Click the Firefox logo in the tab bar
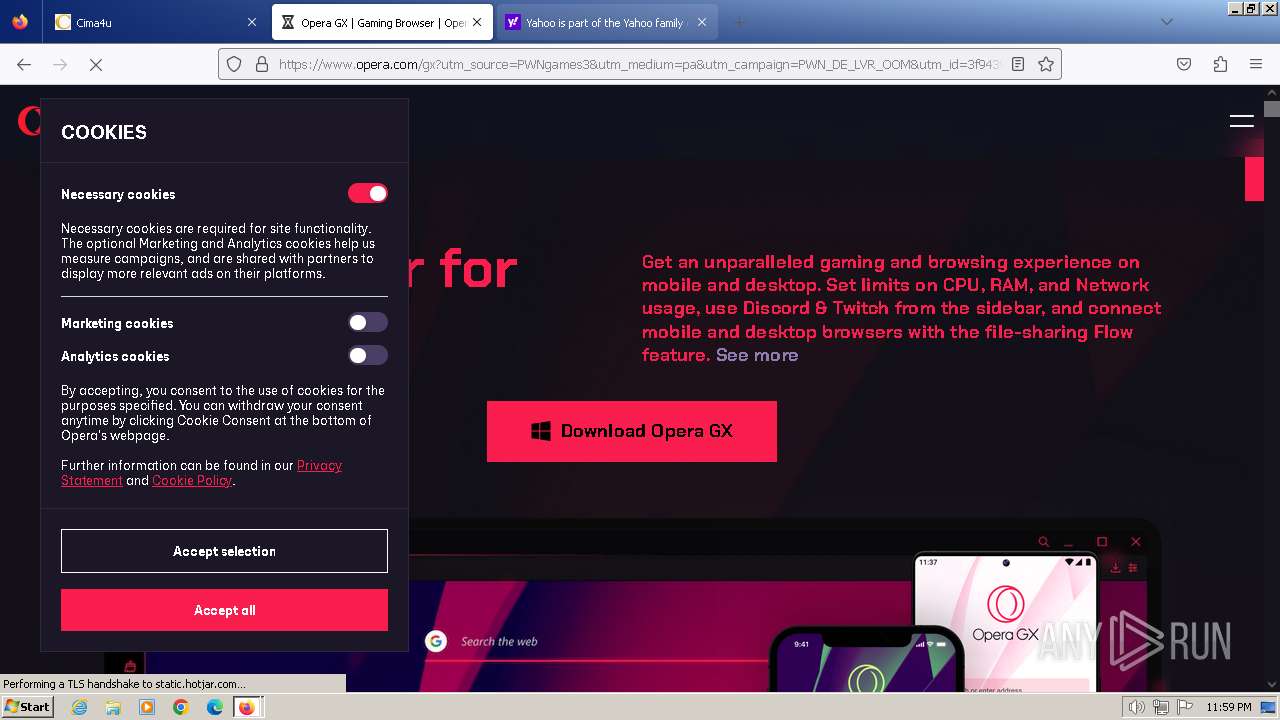 click(20, 22)
